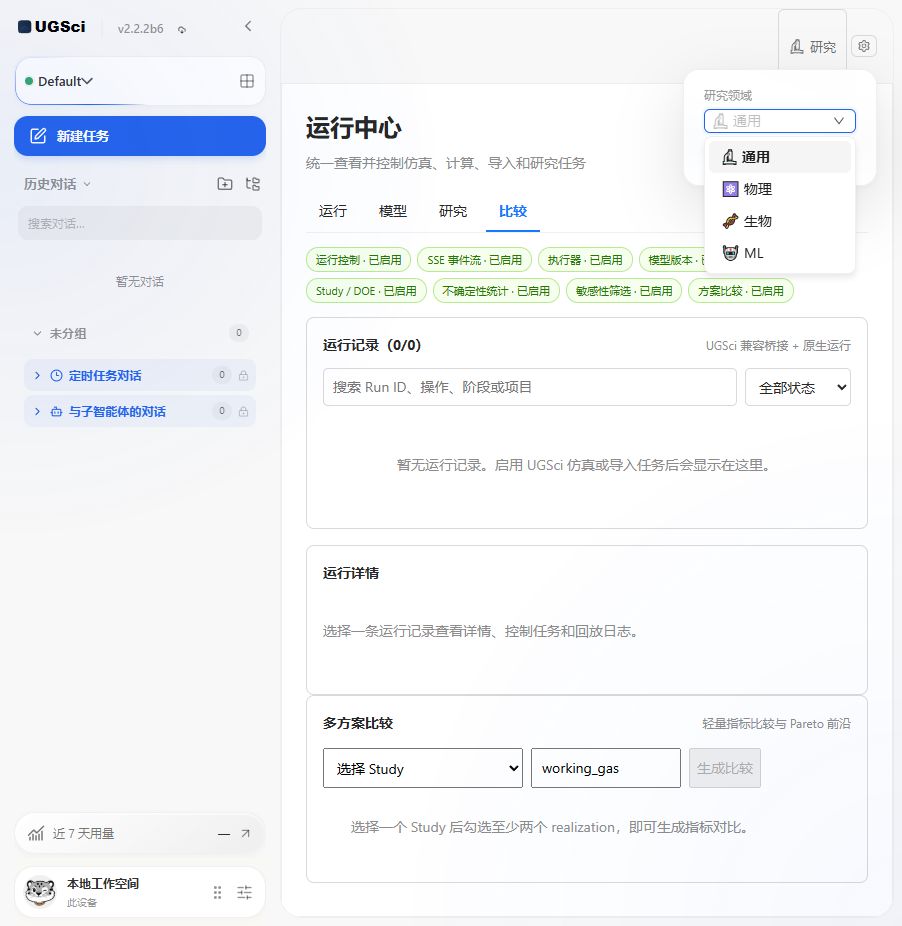Screen dimensions: 902x926
Task: Click the UGSci logo
Action: click(x=51, y=27)
